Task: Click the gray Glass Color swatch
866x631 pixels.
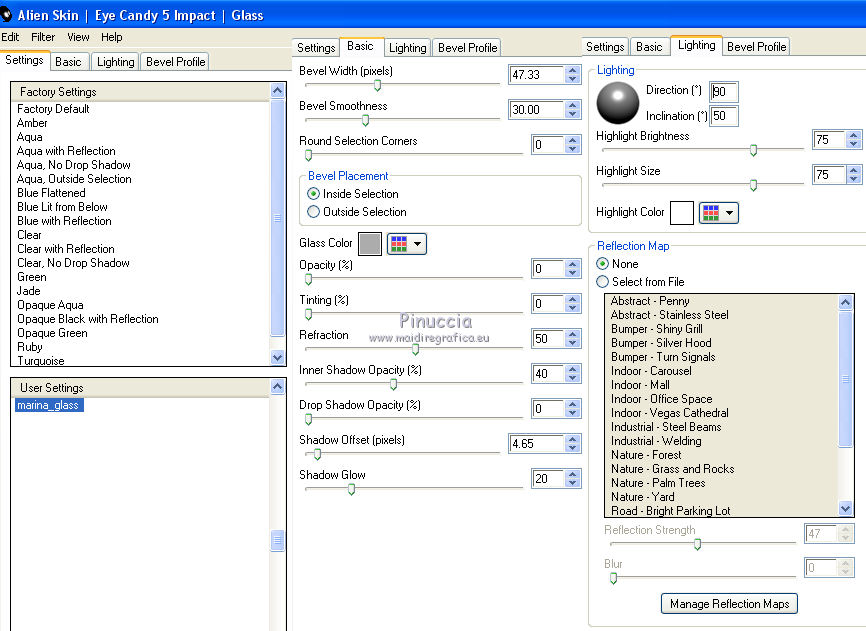Action: pyautogui.click(x=370, y=243)
